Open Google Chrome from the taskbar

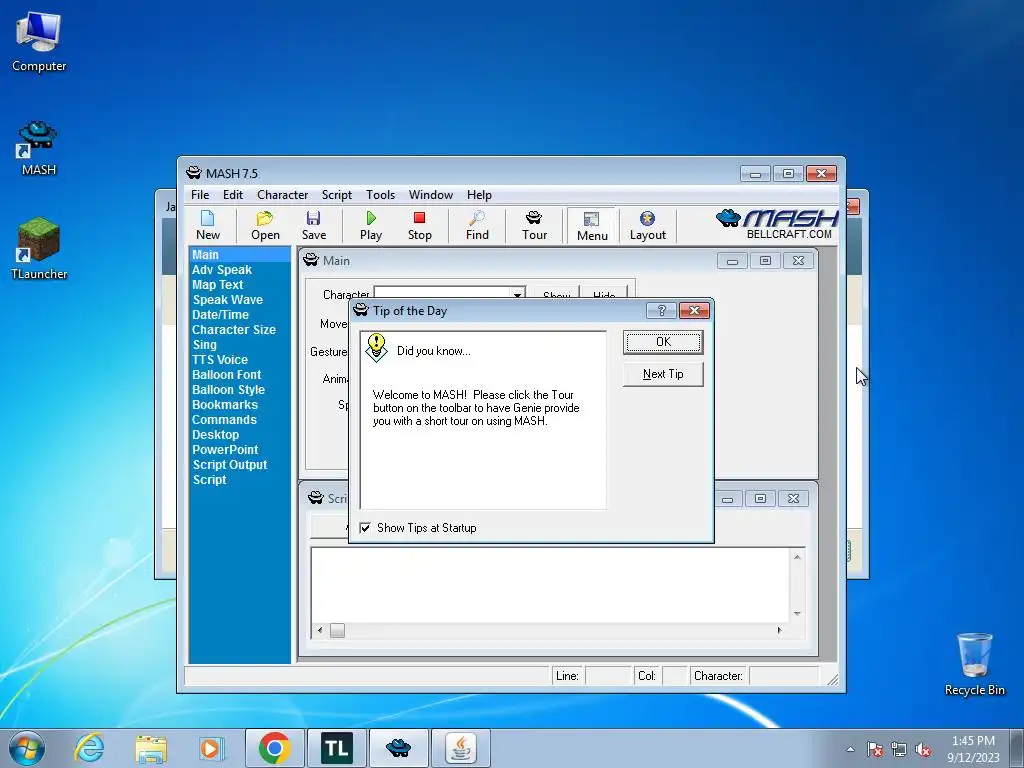coord(275,748)
